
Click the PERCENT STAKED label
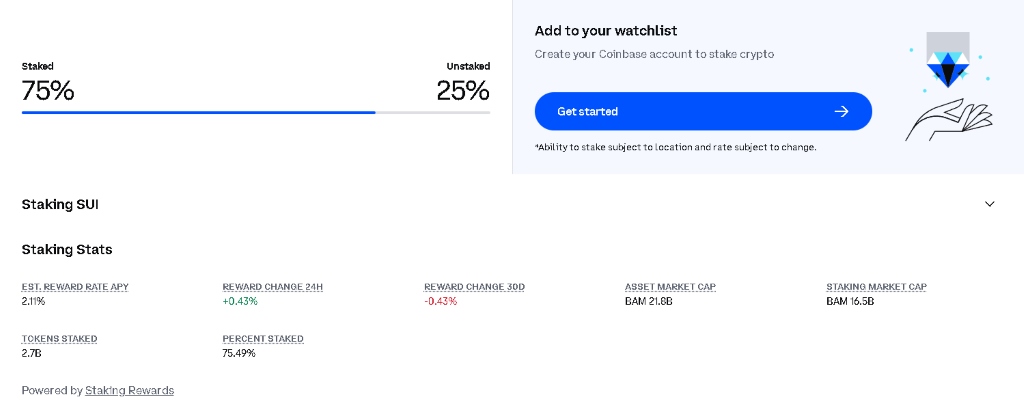263,339
